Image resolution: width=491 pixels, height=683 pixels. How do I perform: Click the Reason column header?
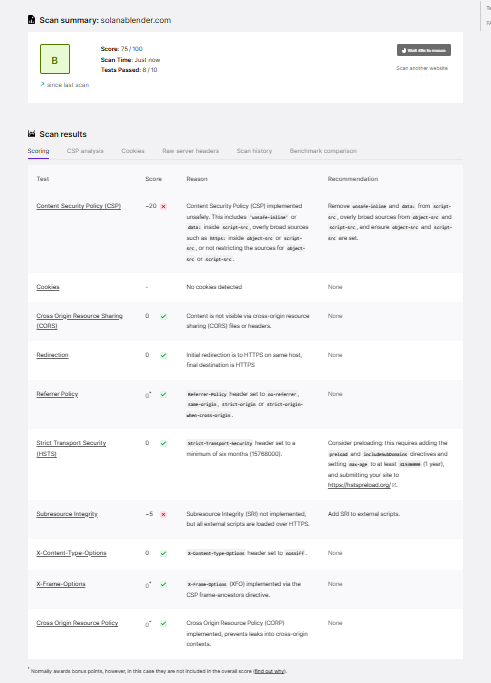pyautogui.click(x=197, y=179)
